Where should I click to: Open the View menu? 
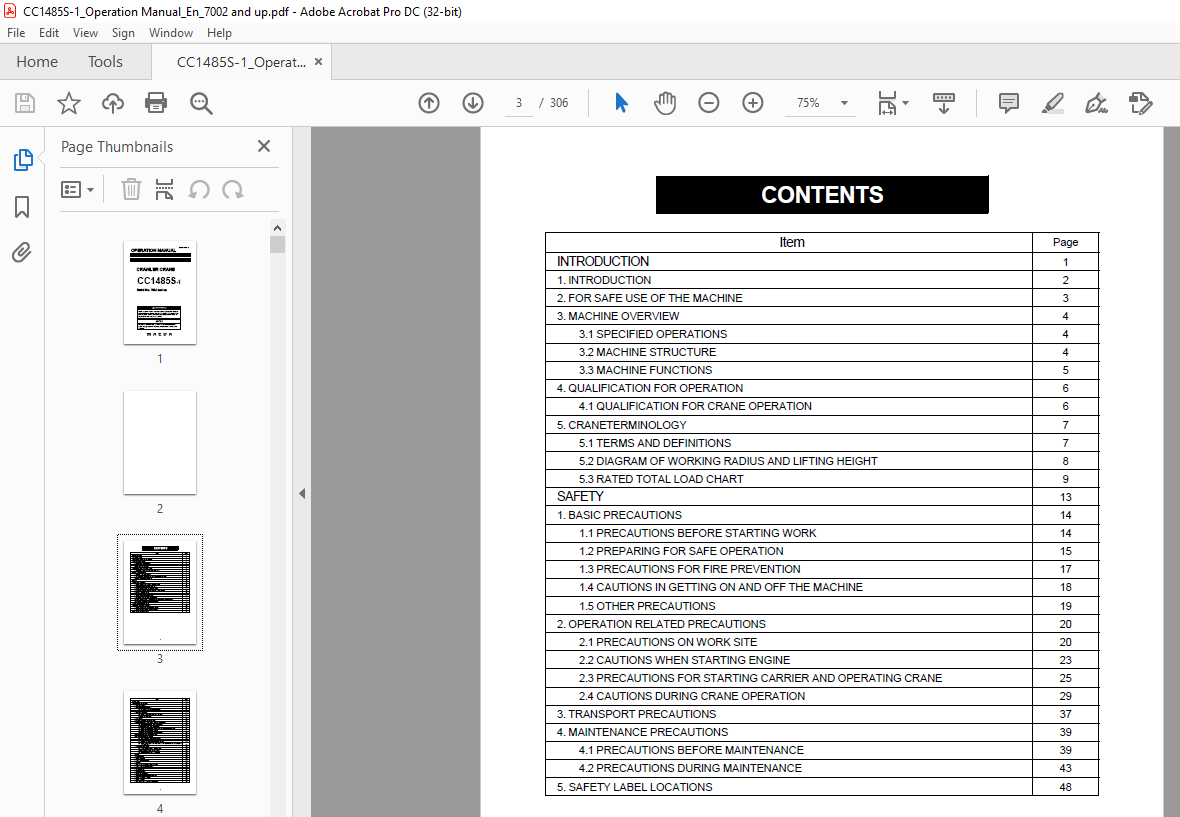pyautogui.click(x=85, y=33)
